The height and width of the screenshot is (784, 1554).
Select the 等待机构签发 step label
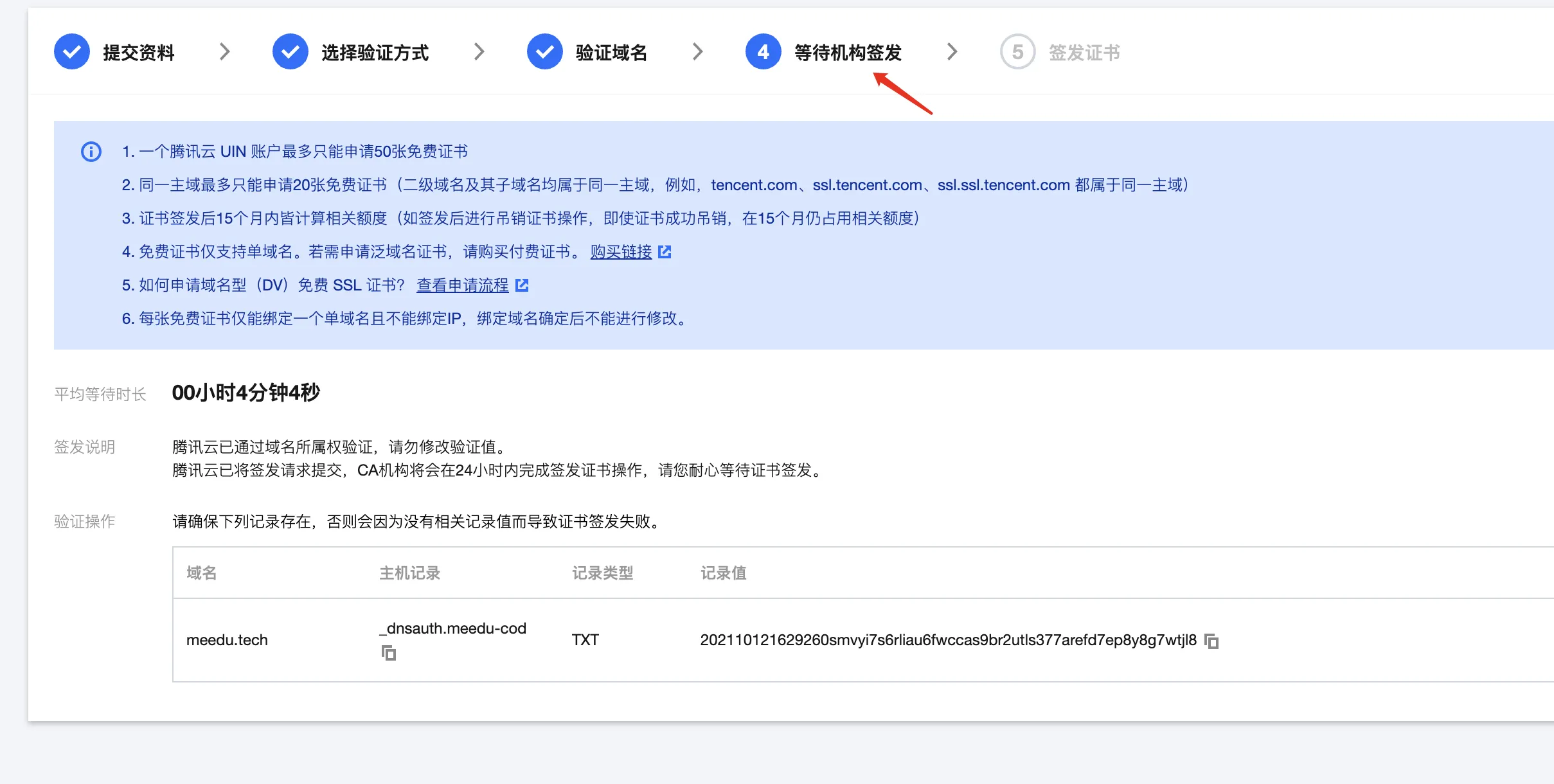(x=848, y=53)
